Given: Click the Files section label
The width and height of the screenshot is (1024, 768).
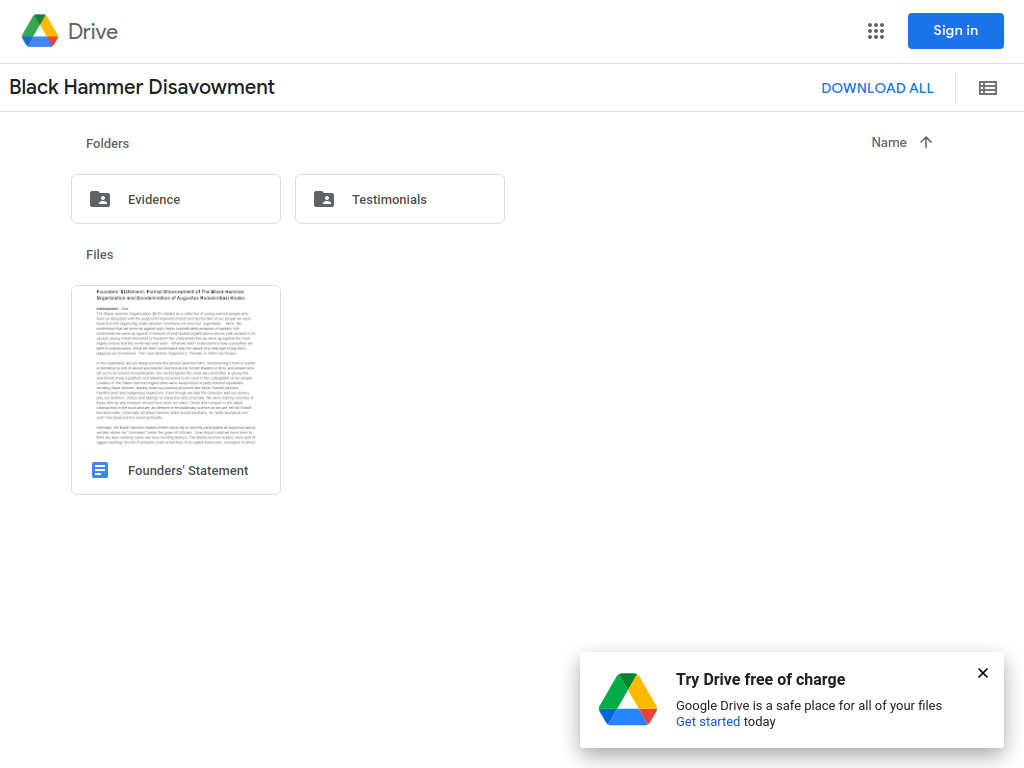Looking at the screenshot, I should 100,255.
